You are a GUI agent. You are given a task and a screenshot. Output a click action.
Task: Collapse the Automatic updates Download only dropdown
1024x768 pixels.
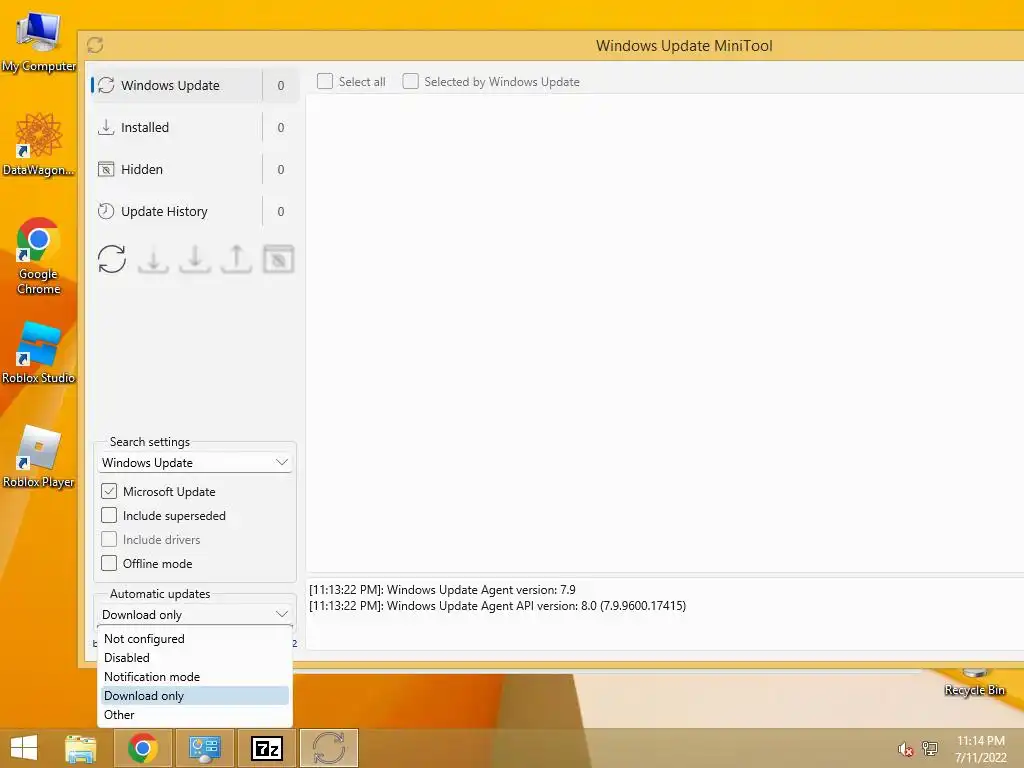195,615
